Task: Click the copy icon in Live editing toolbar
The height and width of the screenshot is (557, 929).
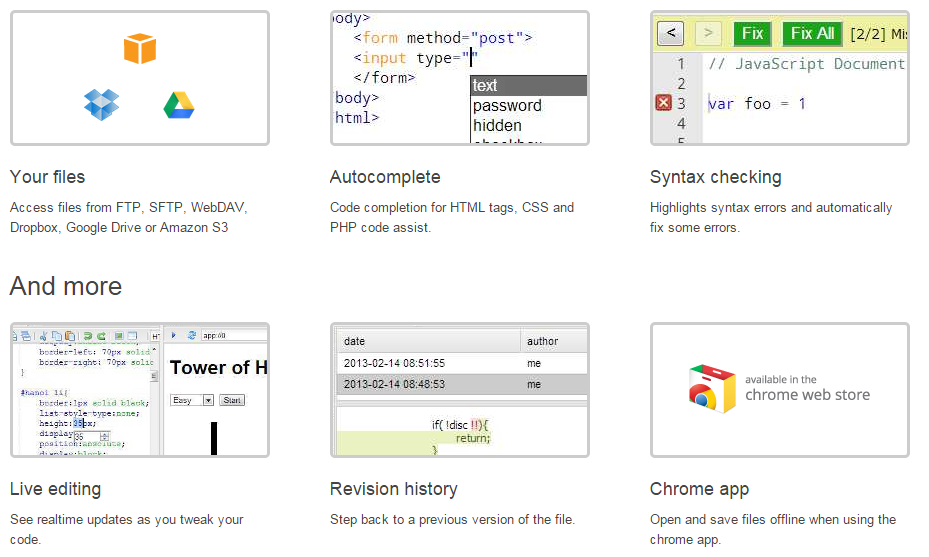Action: click(57, 335)
